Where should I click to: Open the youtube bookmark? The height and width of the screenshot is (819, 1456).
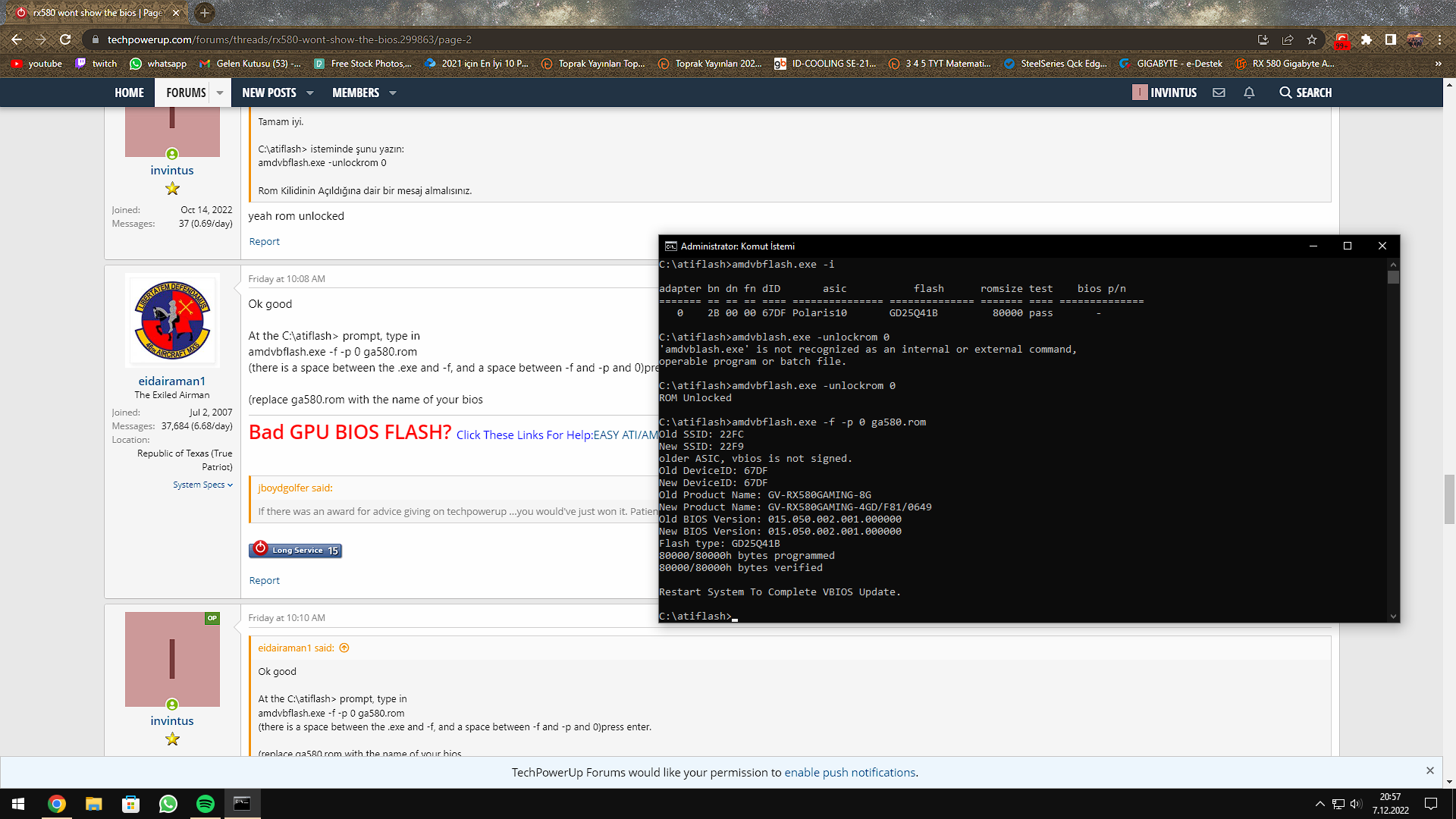36,64
